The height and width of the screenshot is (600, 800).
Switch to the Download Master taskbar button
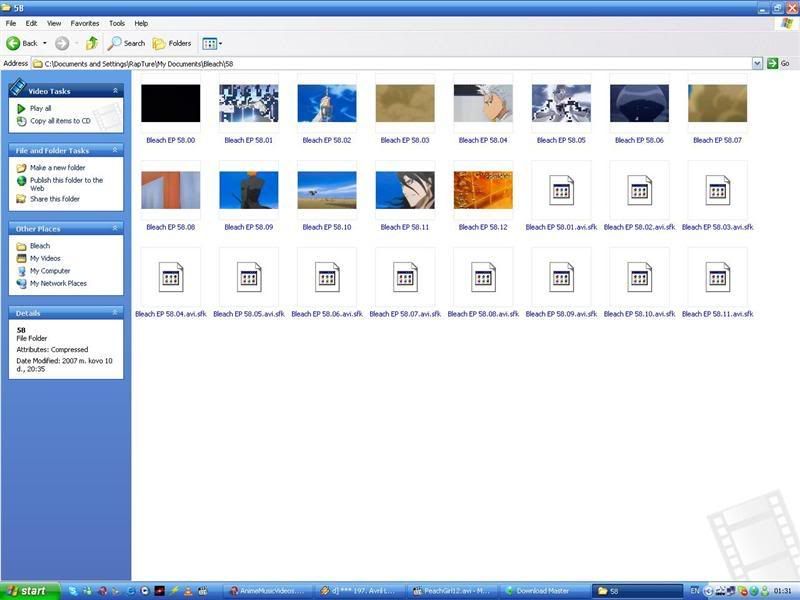pyautogui.click(x=542, y=591)
